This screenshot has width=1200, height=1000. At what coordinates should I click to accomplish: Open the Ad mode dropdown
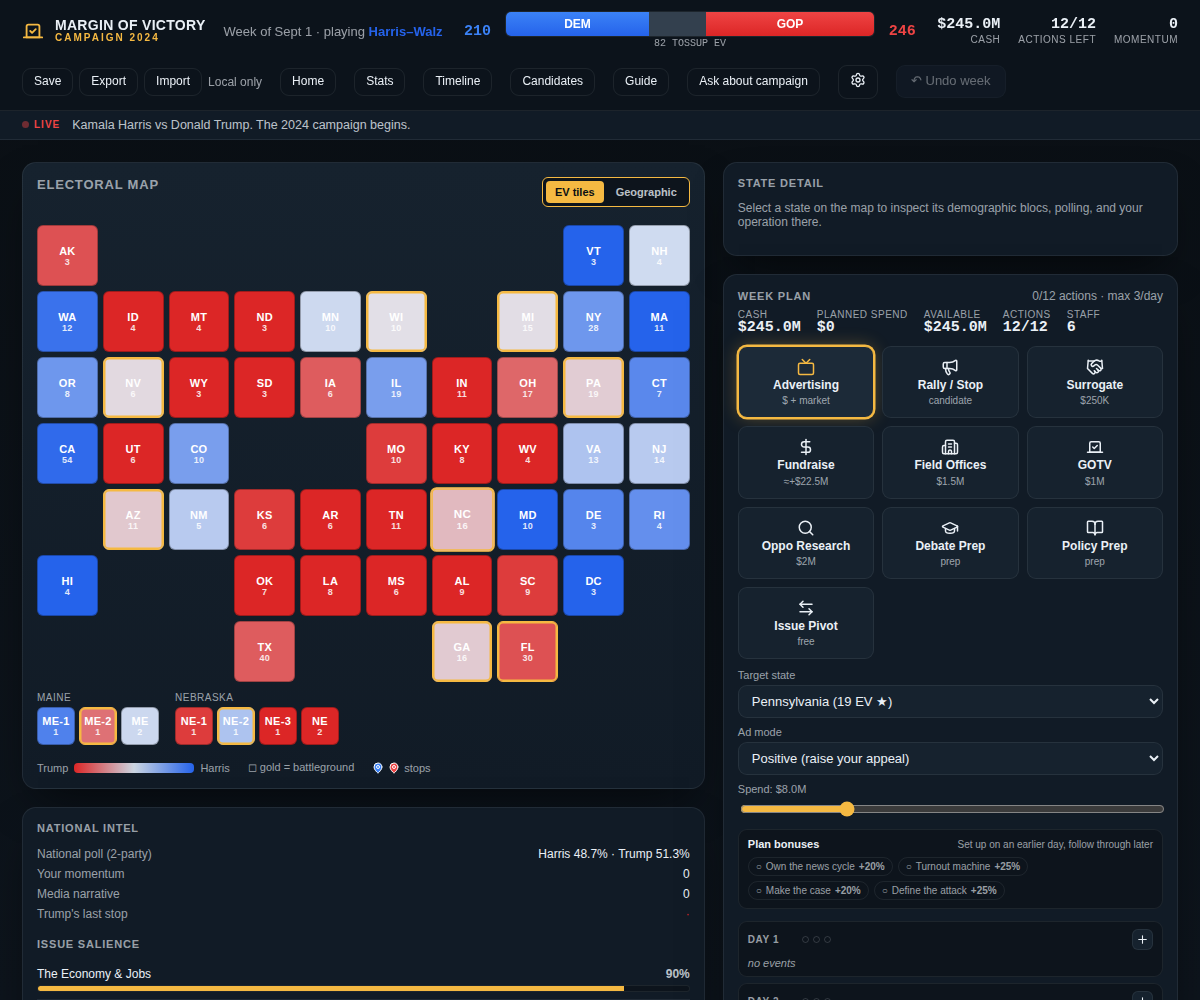pos(950,758)
